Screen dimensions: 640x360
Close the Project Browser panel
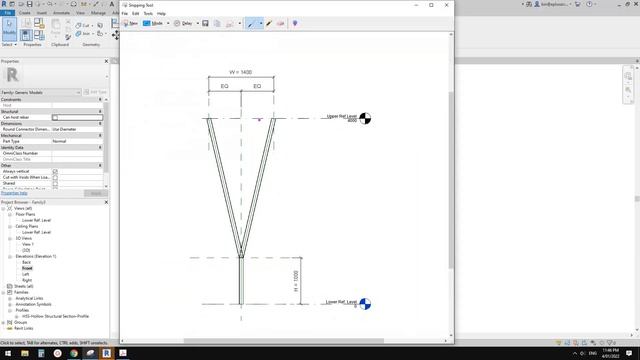(107, 202)
